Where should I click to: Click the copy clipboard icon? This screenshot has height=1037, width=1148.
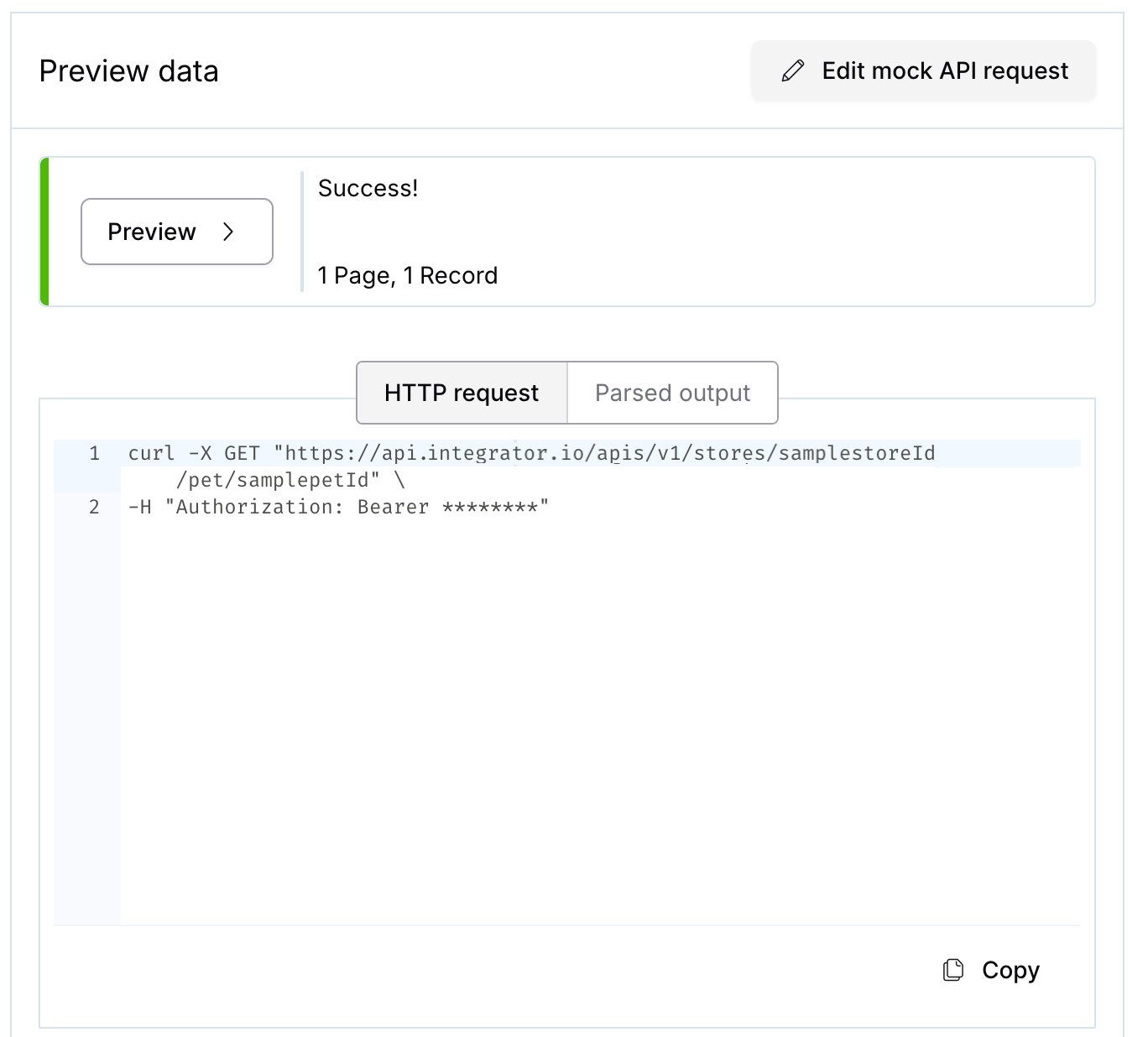pos(952,970)
